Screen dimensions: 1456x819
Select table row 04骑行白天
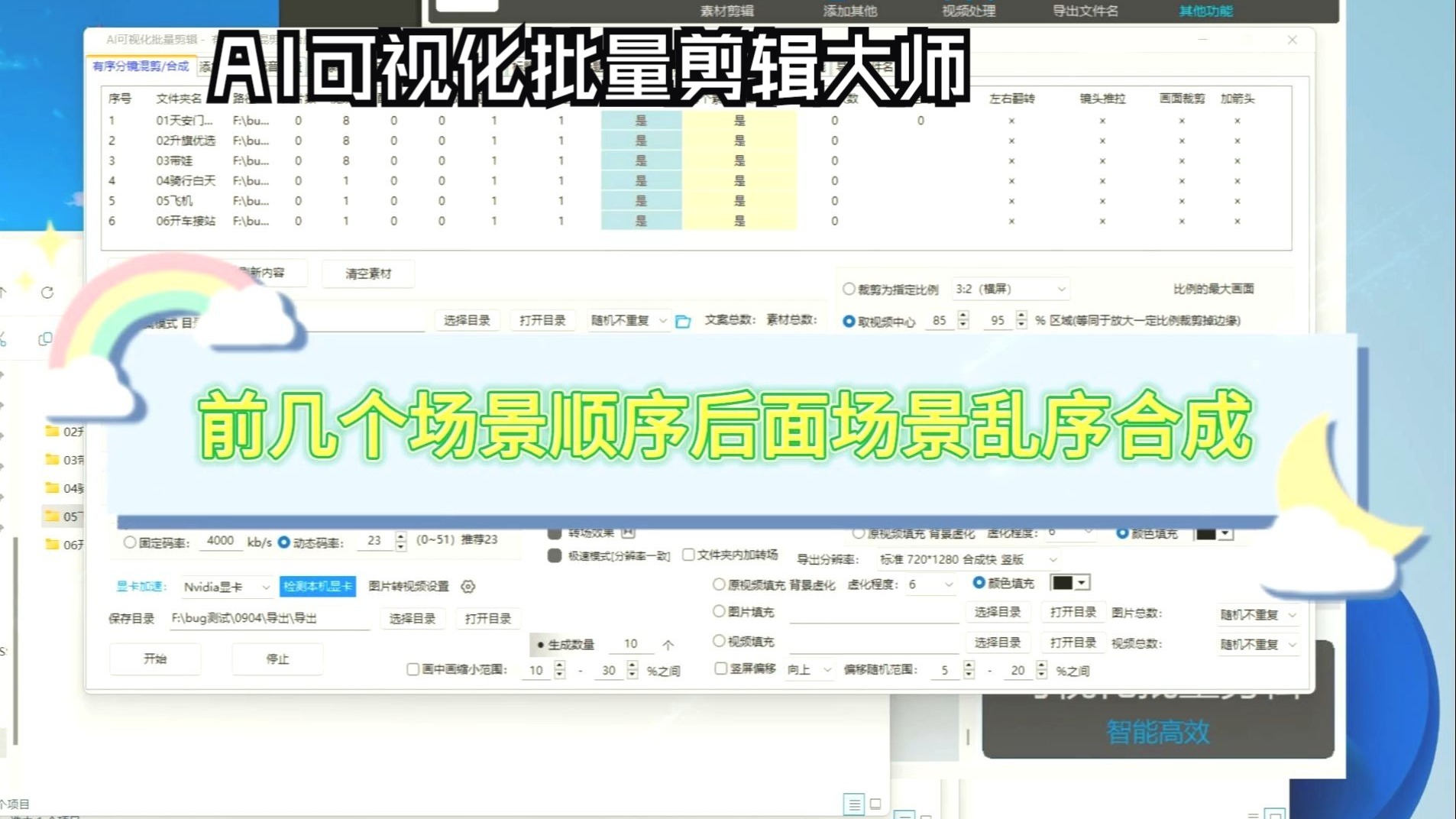pos(695,181)
